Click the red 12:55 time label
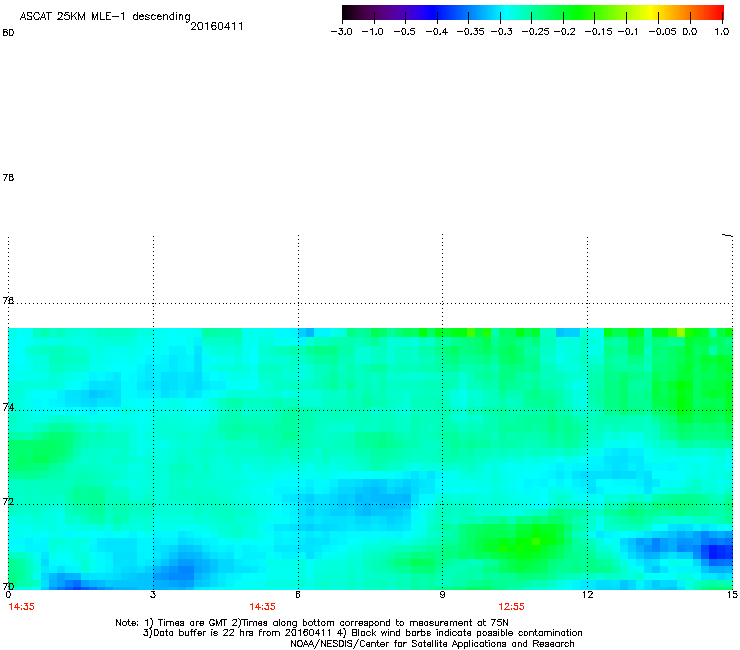Screen dimensions: 740x650 pyautogui.click(x=511, y=607)
